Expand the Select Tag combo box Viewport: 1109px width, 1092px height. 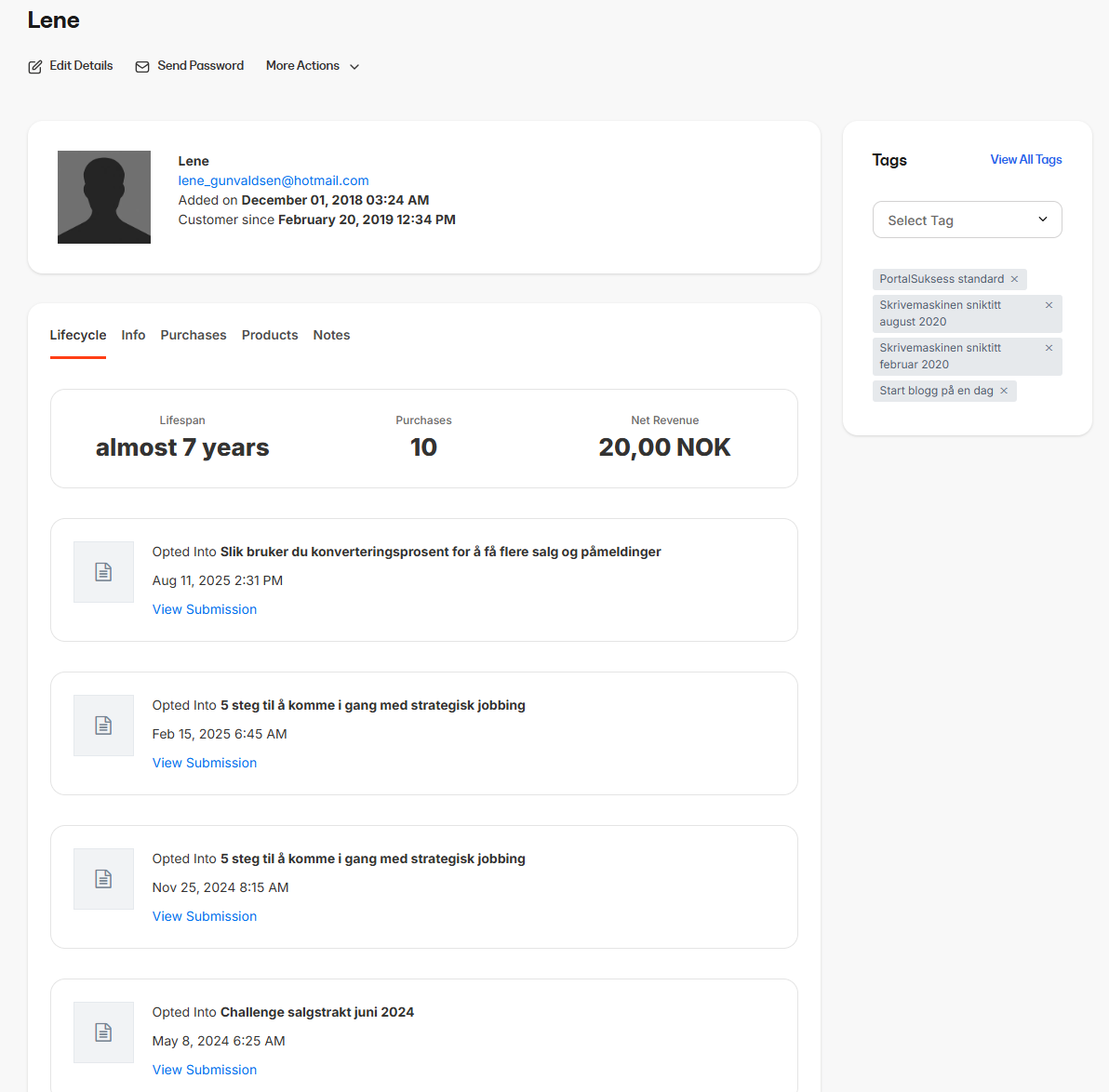pos(967,220)
